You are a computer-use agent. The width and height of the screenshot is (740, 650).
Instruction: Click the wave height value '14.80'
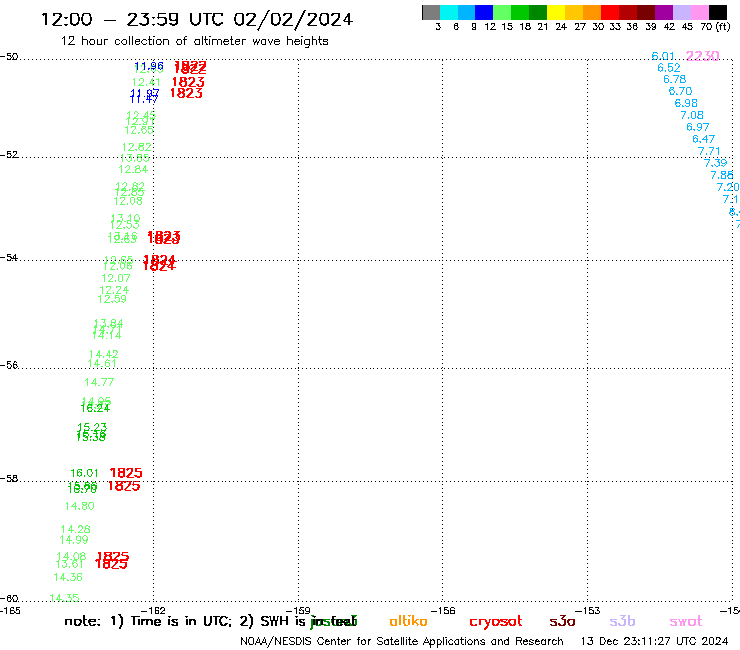point(79,506)
